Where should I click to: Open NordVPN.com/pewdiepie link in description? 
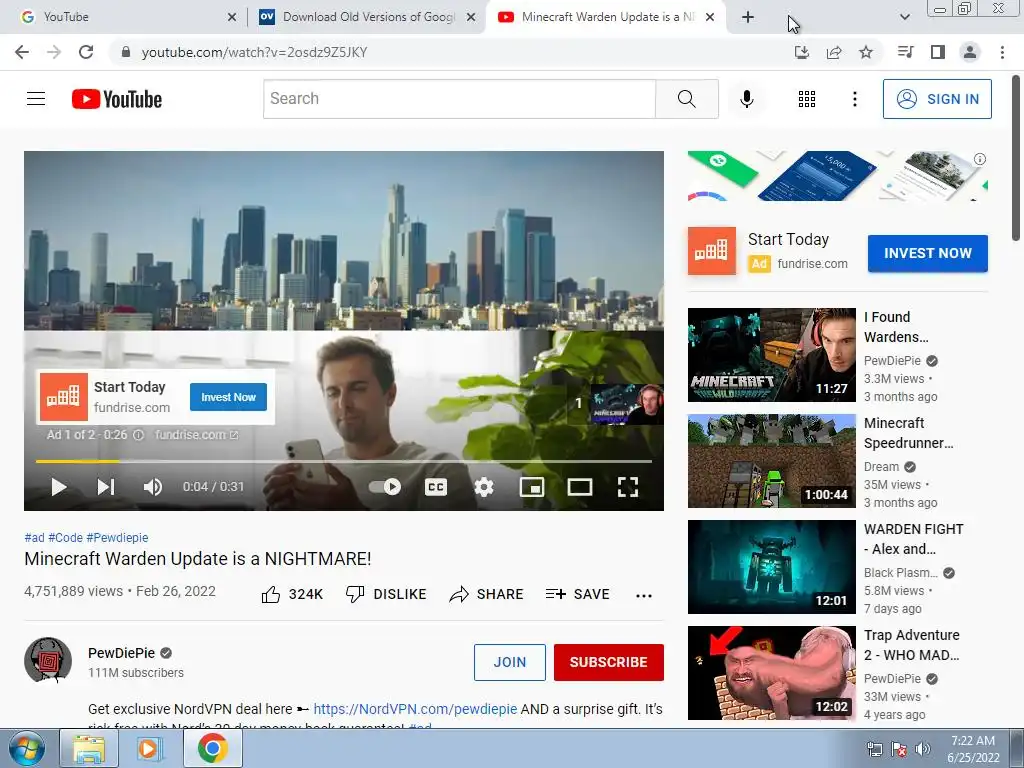pos(415,709)
